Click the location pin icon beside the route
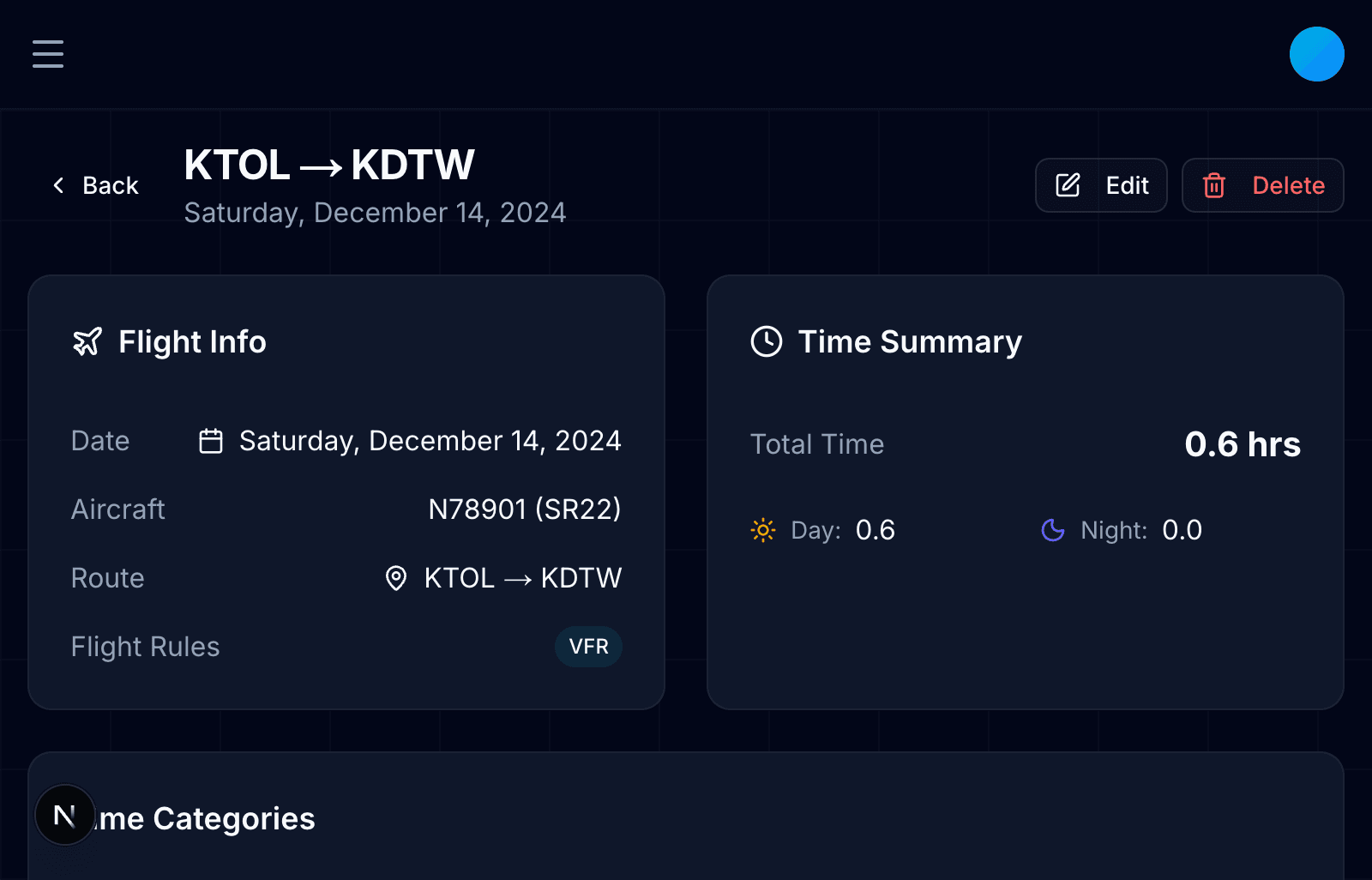Viewport: 1372px width, 880px height. click(395, 579)
